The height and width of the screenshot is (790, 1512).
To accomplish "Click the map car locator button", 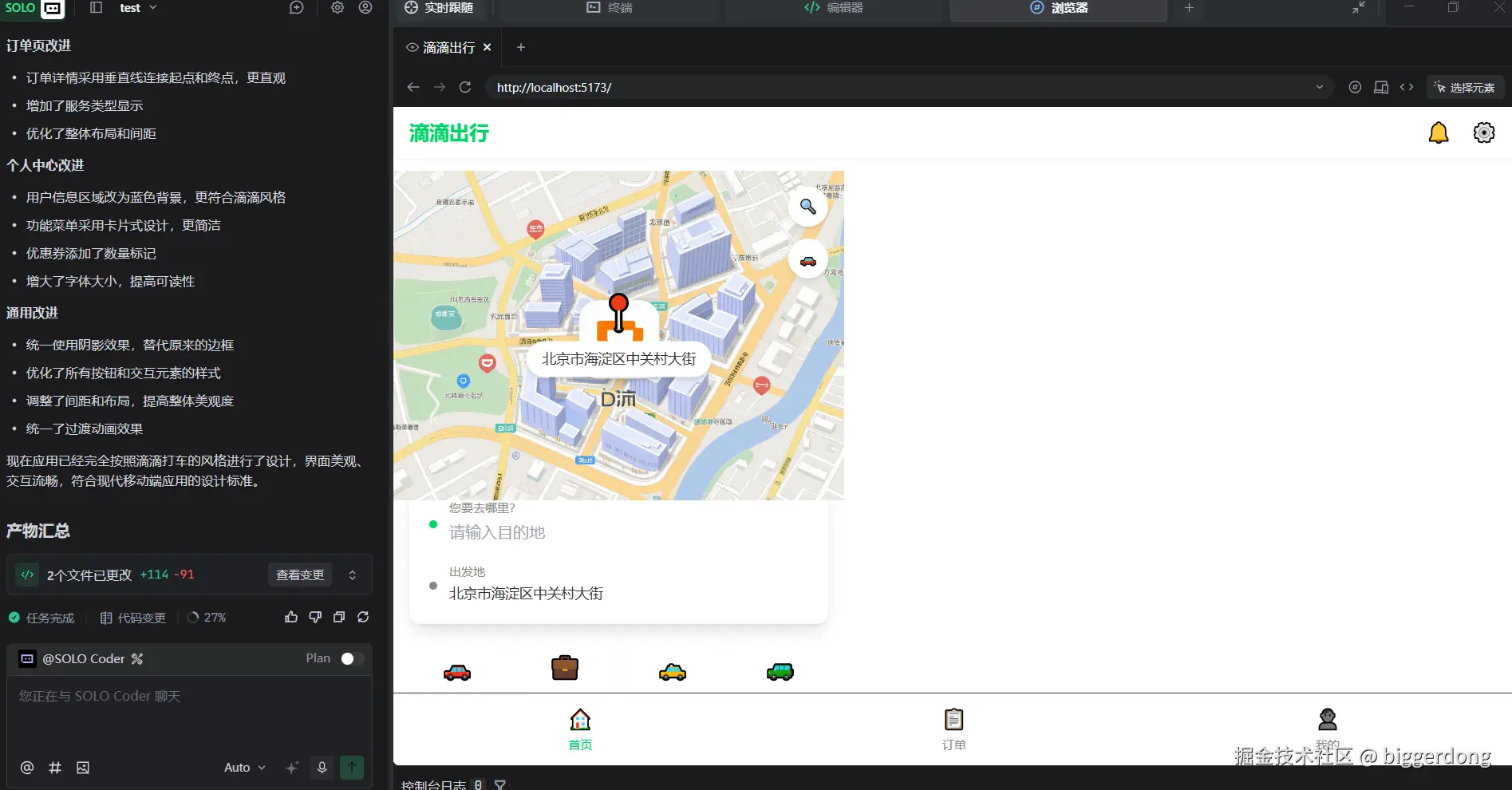I will click(808, 259).
